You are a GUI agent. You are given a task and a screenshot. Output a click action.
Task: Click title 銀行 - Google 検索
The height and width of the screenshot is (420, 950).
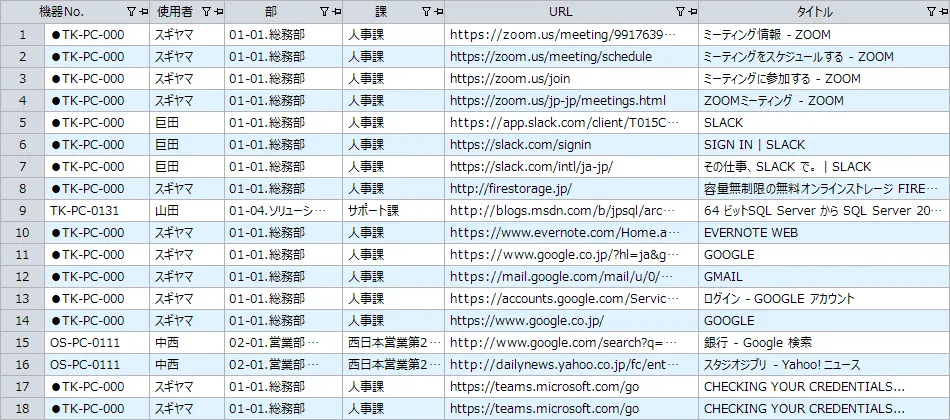click(x=757, y=343)
